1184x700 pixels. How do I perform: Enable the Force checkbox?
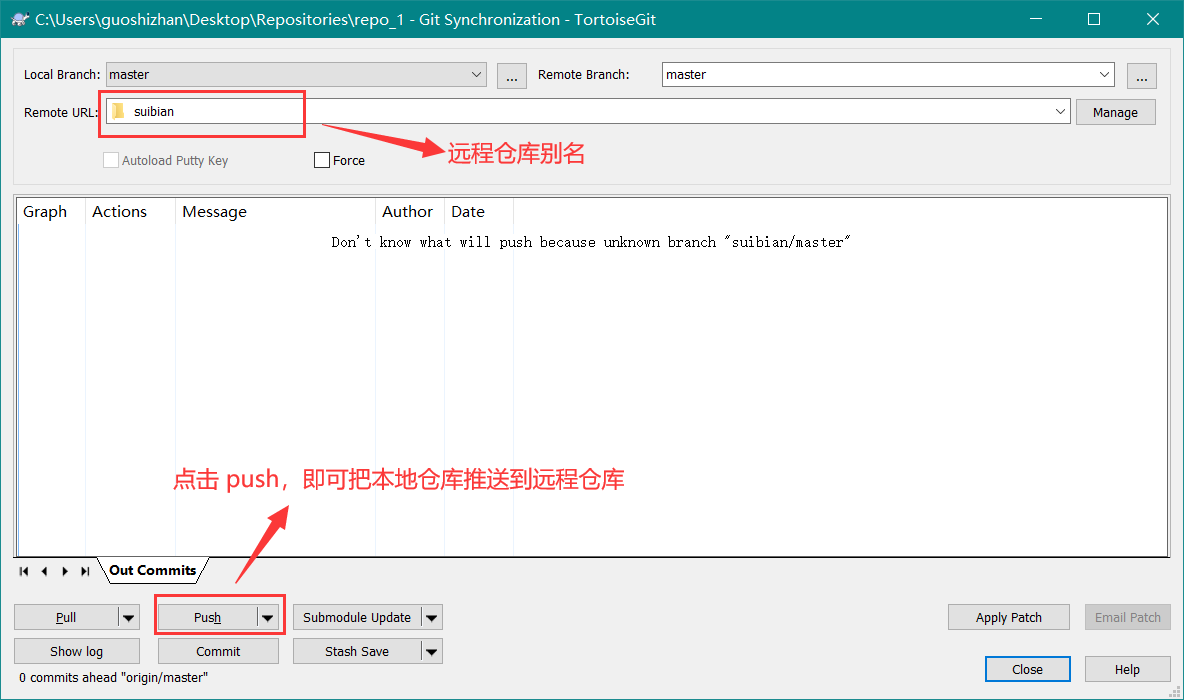click(x=322, y=160)
